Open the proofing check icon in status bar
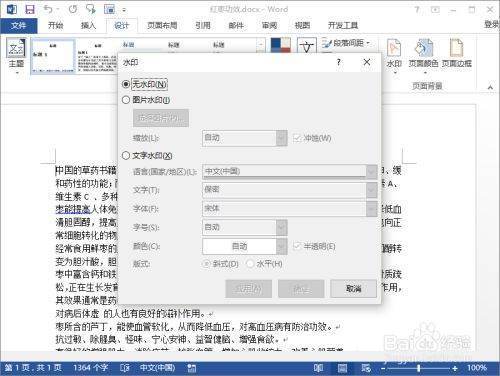 125,368
